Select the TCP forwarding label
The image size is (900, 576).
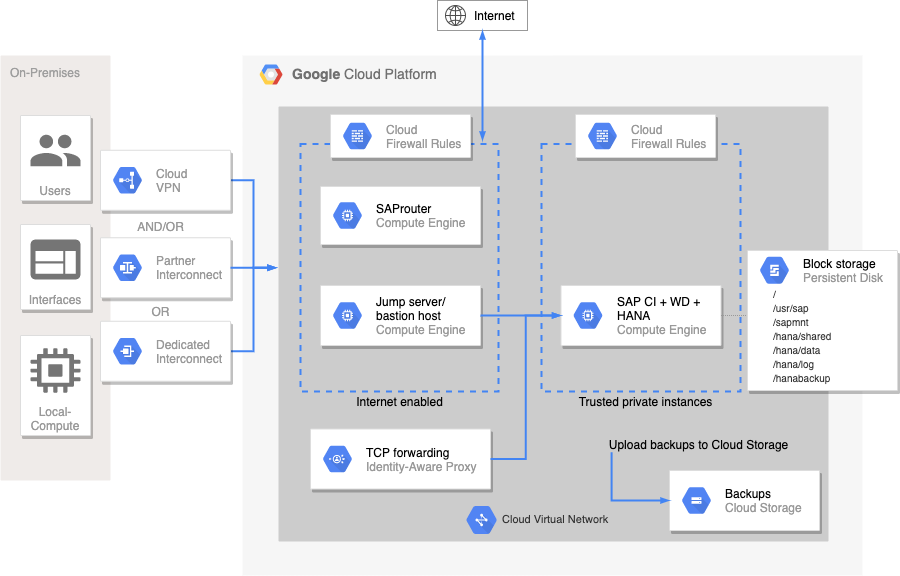point(408,453)
